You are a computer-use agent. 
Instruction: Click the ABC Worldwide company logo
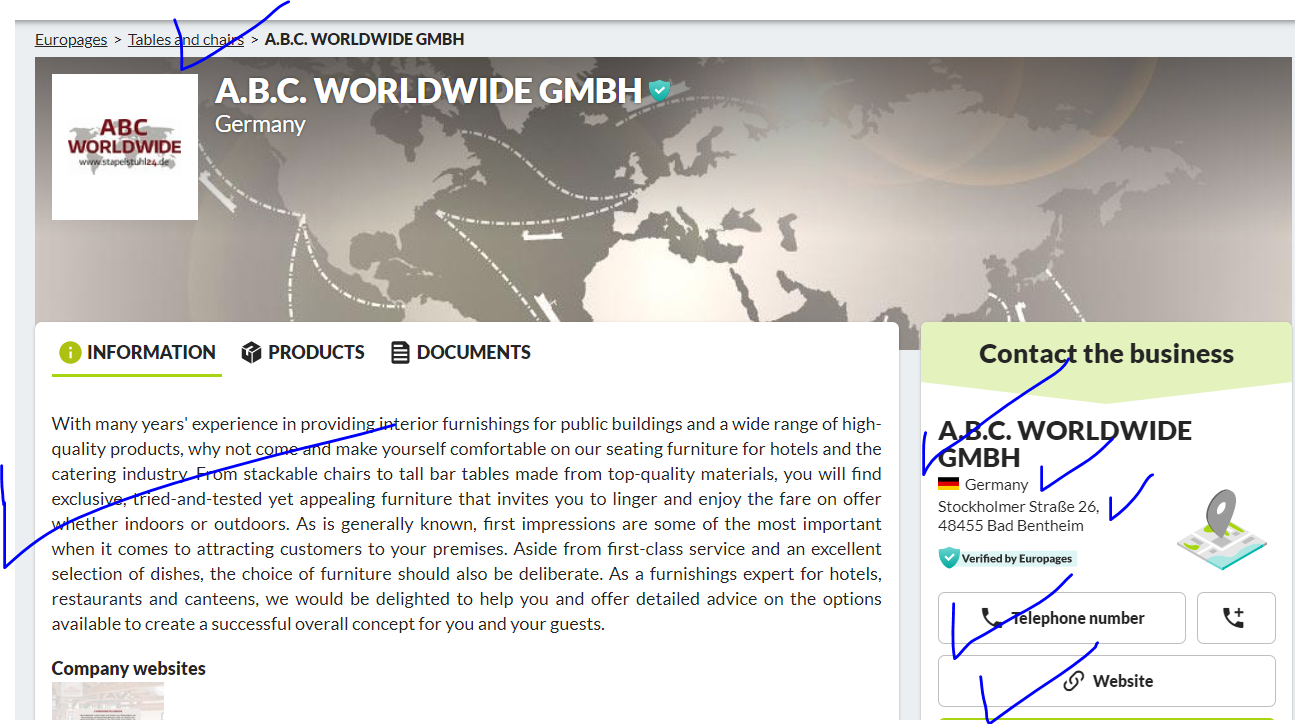[125, 147]
